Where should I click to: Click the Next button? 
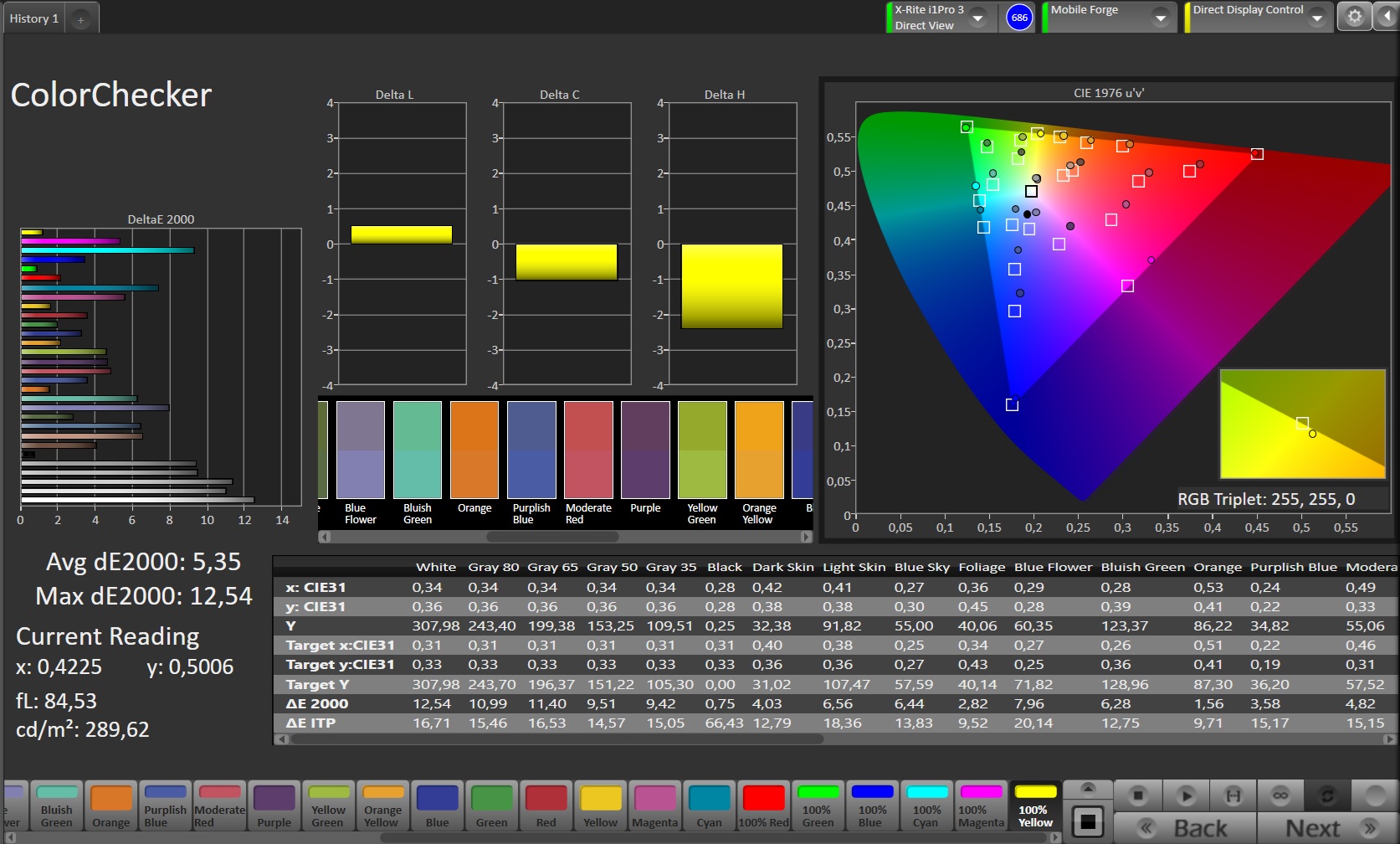pyautogui.click(x=1326, y=828)
